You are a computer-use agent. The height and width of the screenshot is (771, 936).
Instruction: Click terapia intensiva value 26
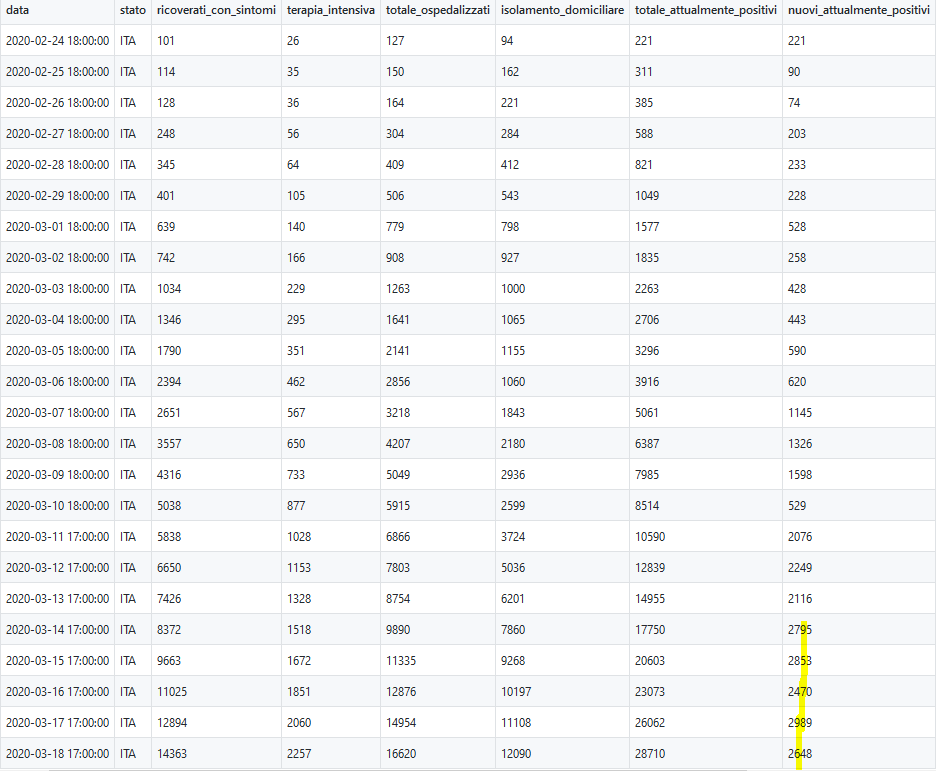click(293, 41)
